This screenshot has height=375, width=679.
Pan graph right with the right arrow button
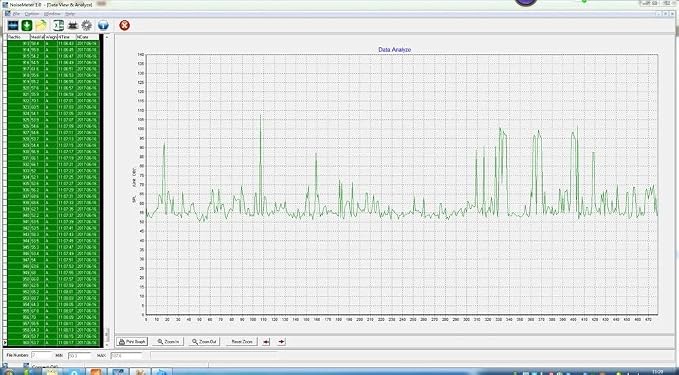[x=281, y=342]
